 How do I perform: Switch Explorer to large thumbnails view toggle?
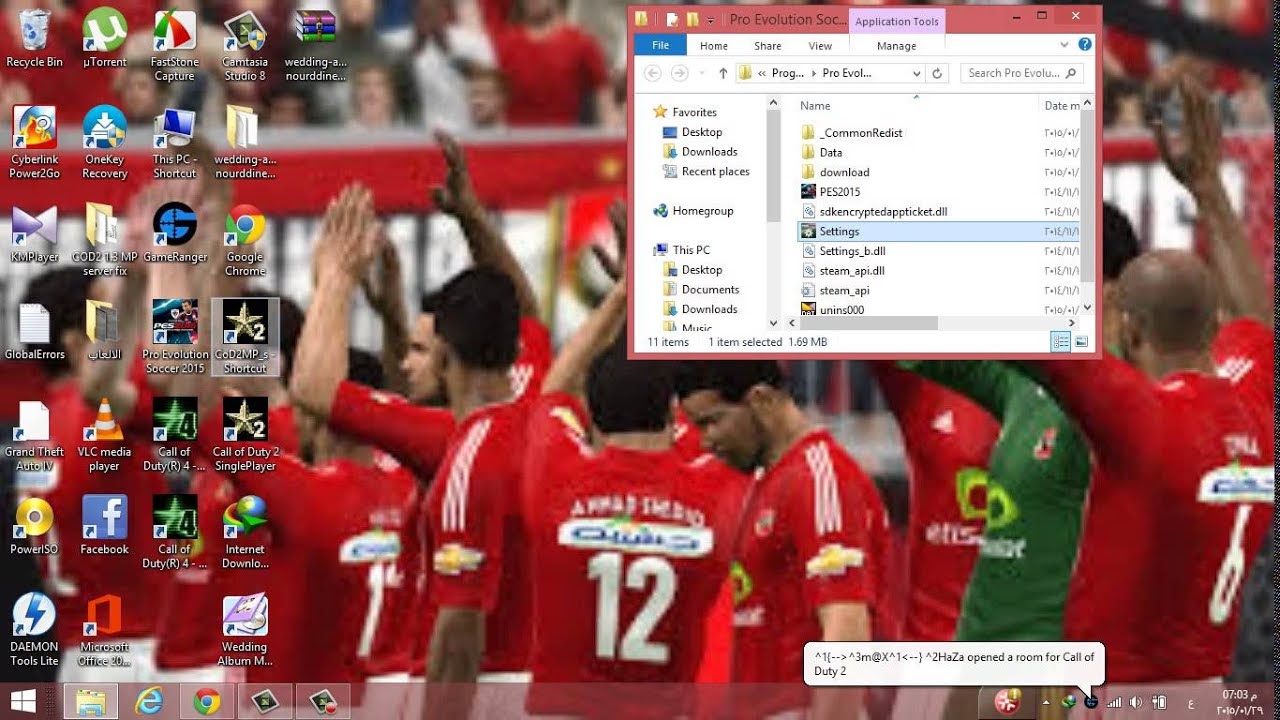(1080, 342)
